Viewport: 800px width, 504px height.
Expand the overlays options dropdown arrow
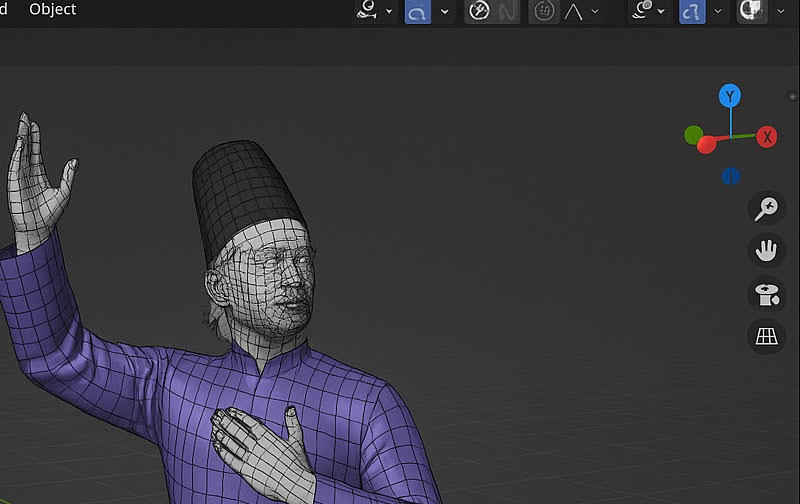coord(717,12)
